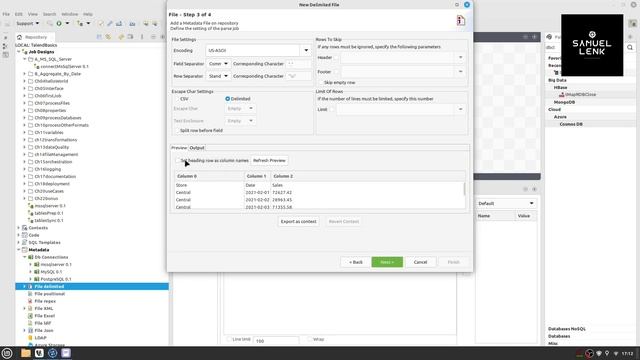
Task: Click the tMapRDBClose component icon in Palette
Action: (562, 95)
